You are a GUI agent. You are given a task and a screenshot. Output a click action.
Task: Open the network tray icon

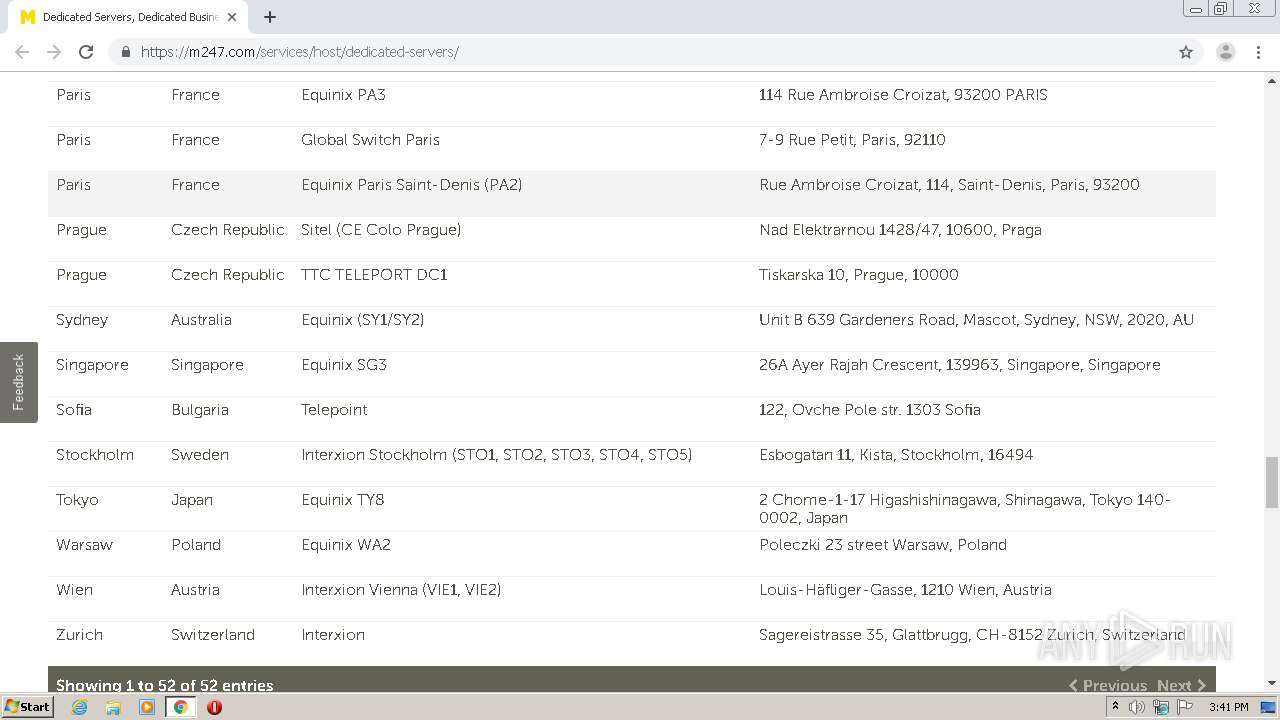coord(1161,707)
